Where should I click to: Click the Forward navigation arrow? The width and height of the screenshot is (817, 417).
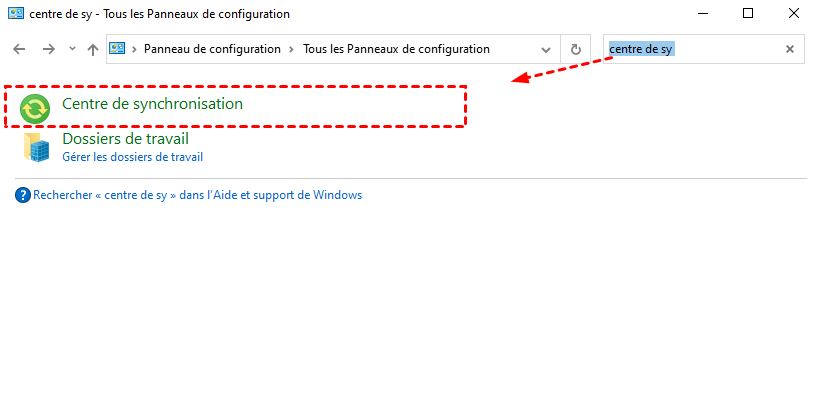pyautogui.click(x=47, y=49)
